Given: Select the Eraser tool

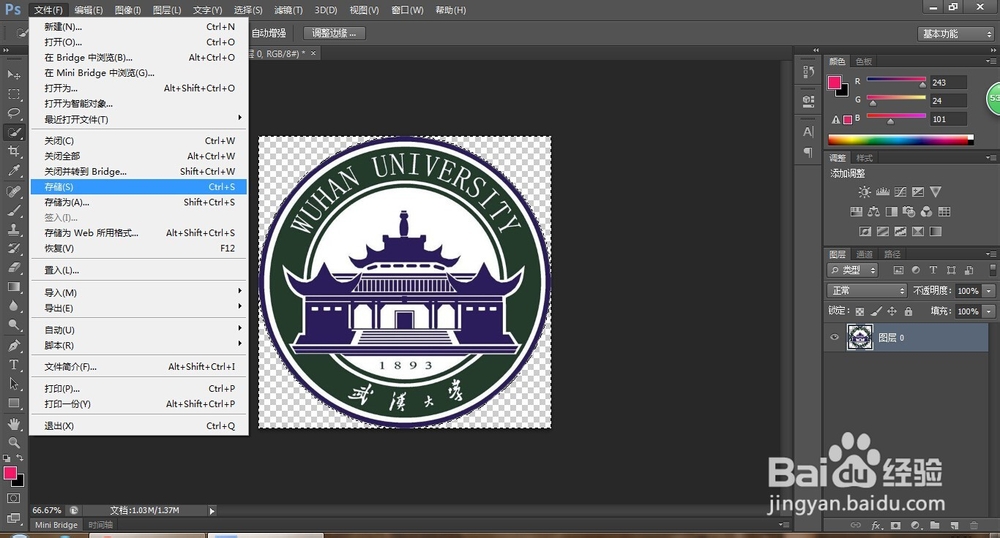Looking at the screenshot, I should (x=13, y=268).
